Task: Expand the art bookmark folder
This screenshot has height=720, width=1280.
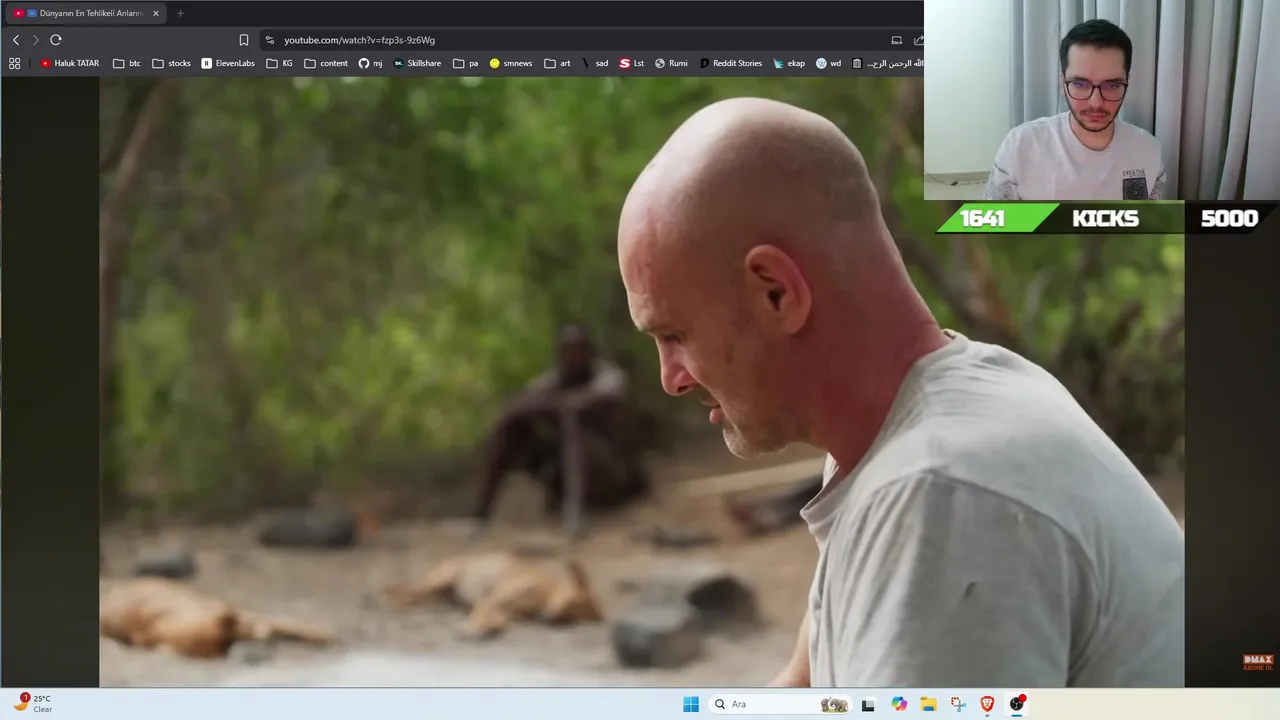Action: click(x=557, y=63)
